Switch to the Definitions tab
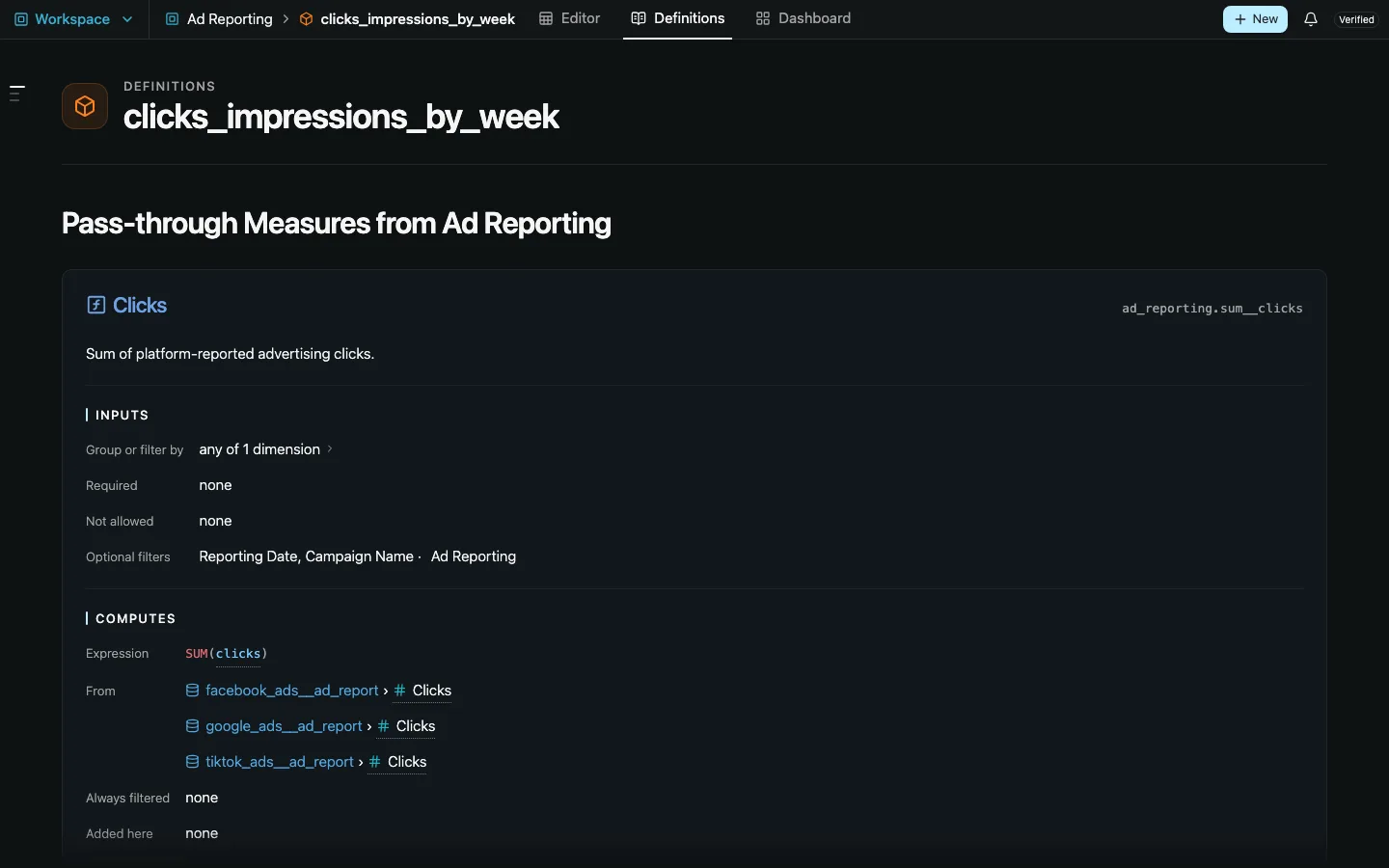Viewport: 1389px width, 868px height. pos(678,18)
